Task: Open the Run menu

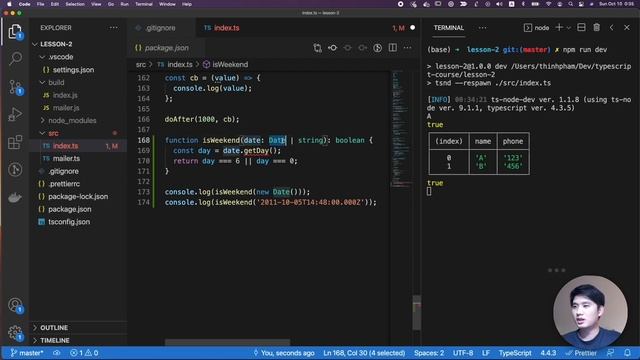Action: coord(124,4)
